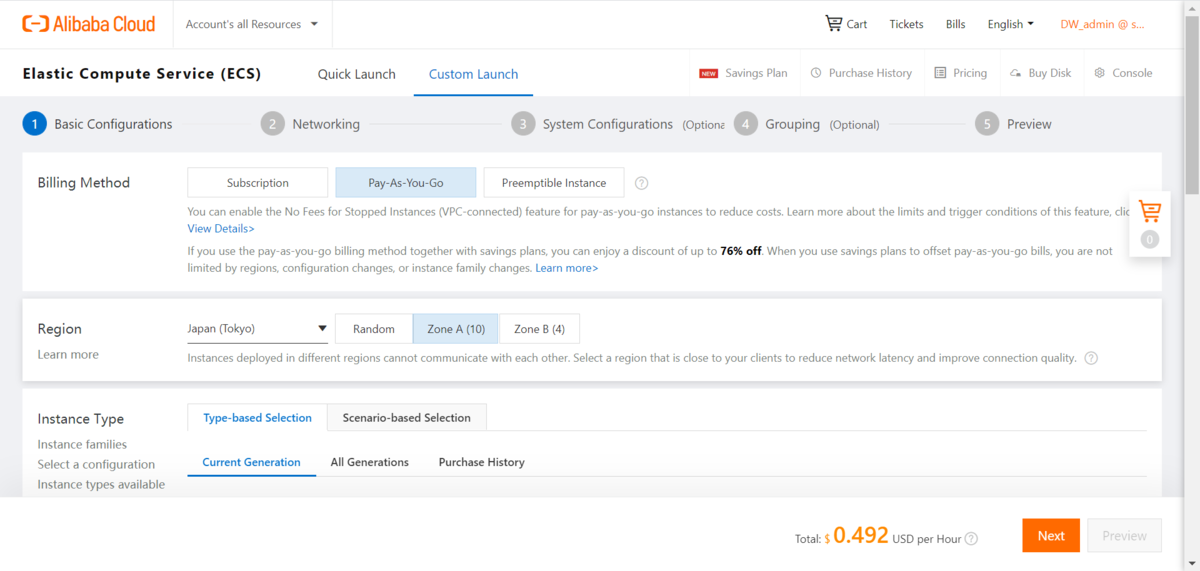Select Zone A (10)
Image resolution: width=1200 pixels, height=571 pixels.
(456, 329)
